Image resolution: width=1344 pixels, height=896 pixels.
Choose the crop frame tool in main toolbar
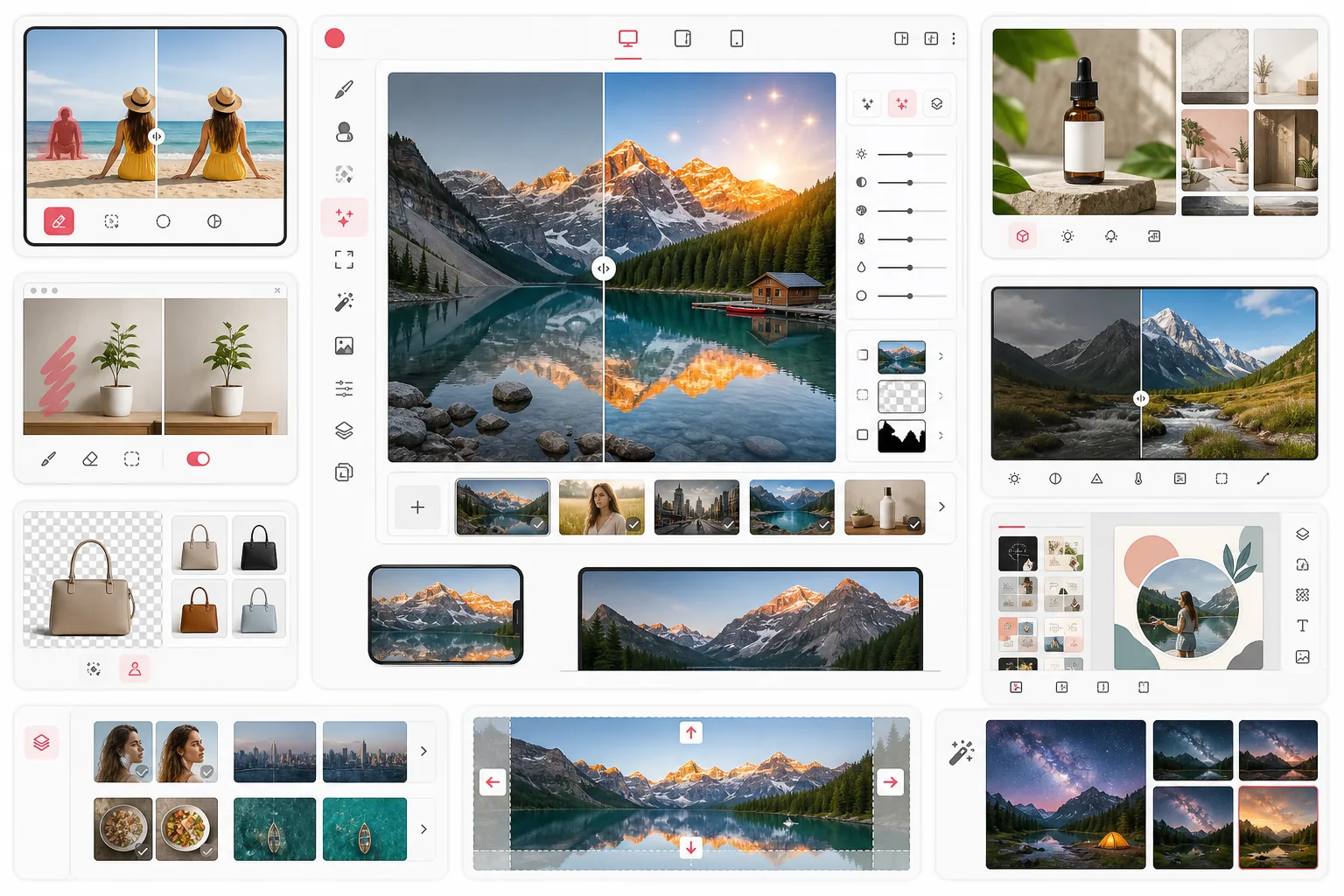point(344,259)
